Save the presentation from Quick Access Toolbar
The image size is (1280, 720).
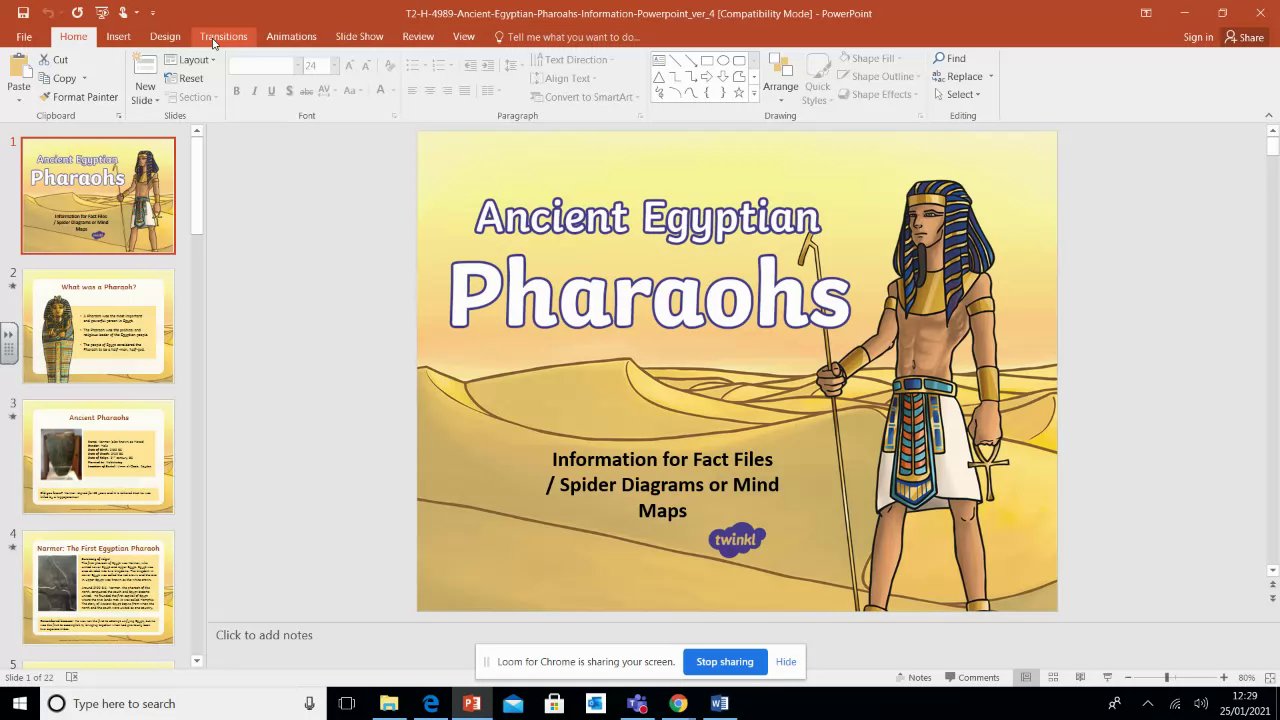(23, 13)
